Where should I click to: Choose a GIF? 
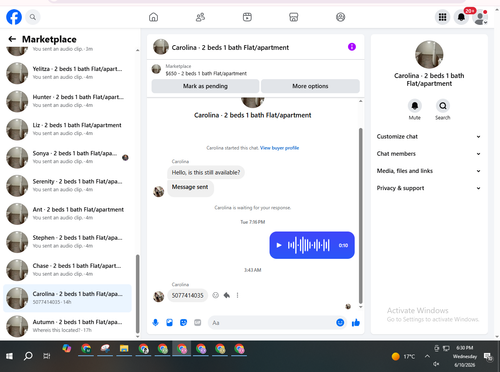[198, 322]
